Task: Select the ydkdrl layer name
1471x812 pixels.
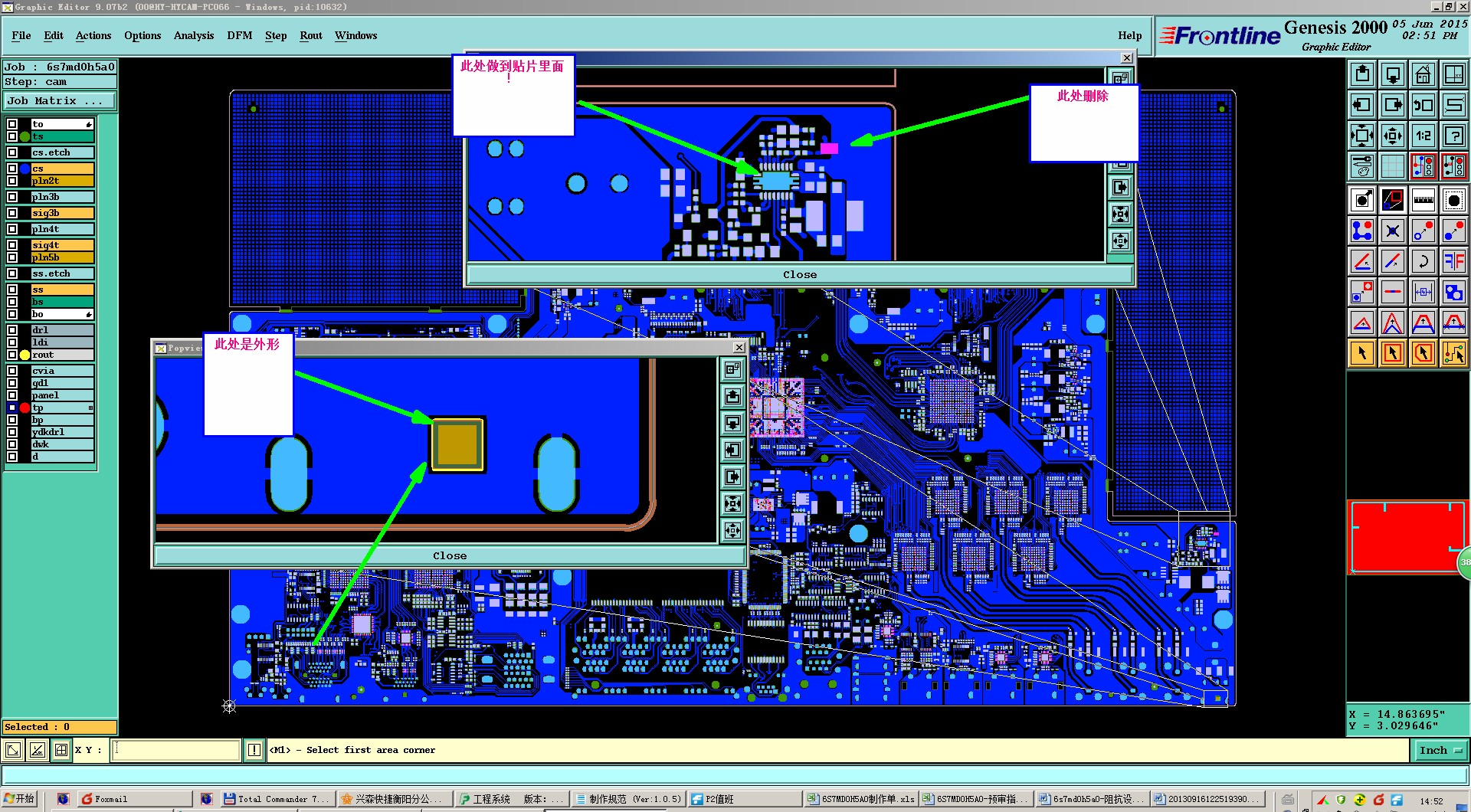Action: tap(62, 432)
